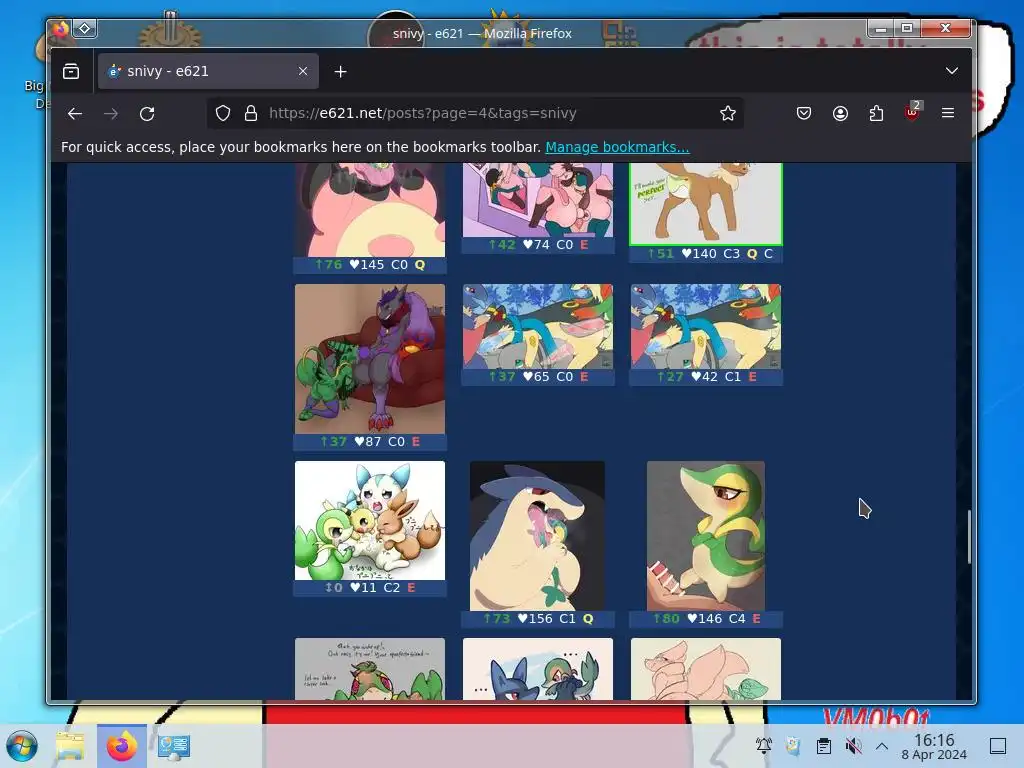Click the '↑27' score text
The width and height of the screenshot is (1024, 768).
670,377
